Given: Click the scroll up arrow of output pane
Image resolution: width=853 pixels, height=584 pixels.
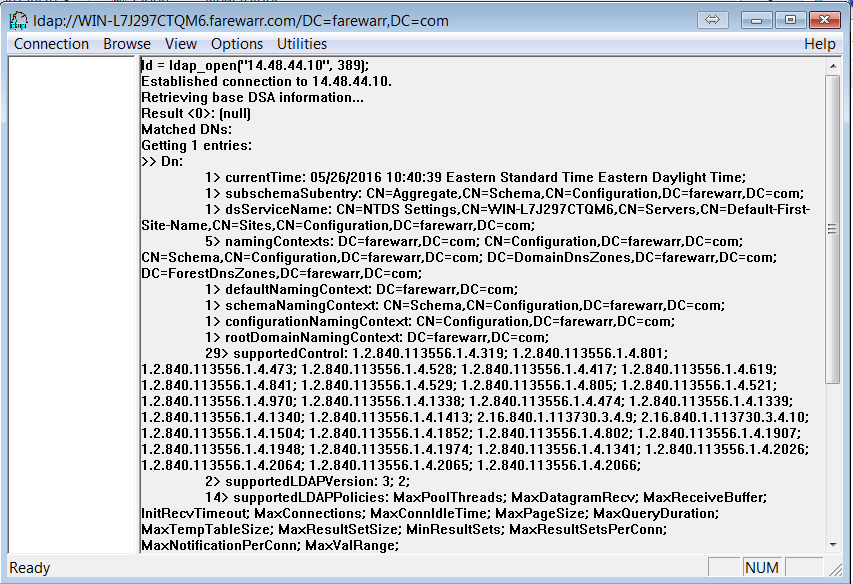Looking at the screenshot, I should 833,66.
